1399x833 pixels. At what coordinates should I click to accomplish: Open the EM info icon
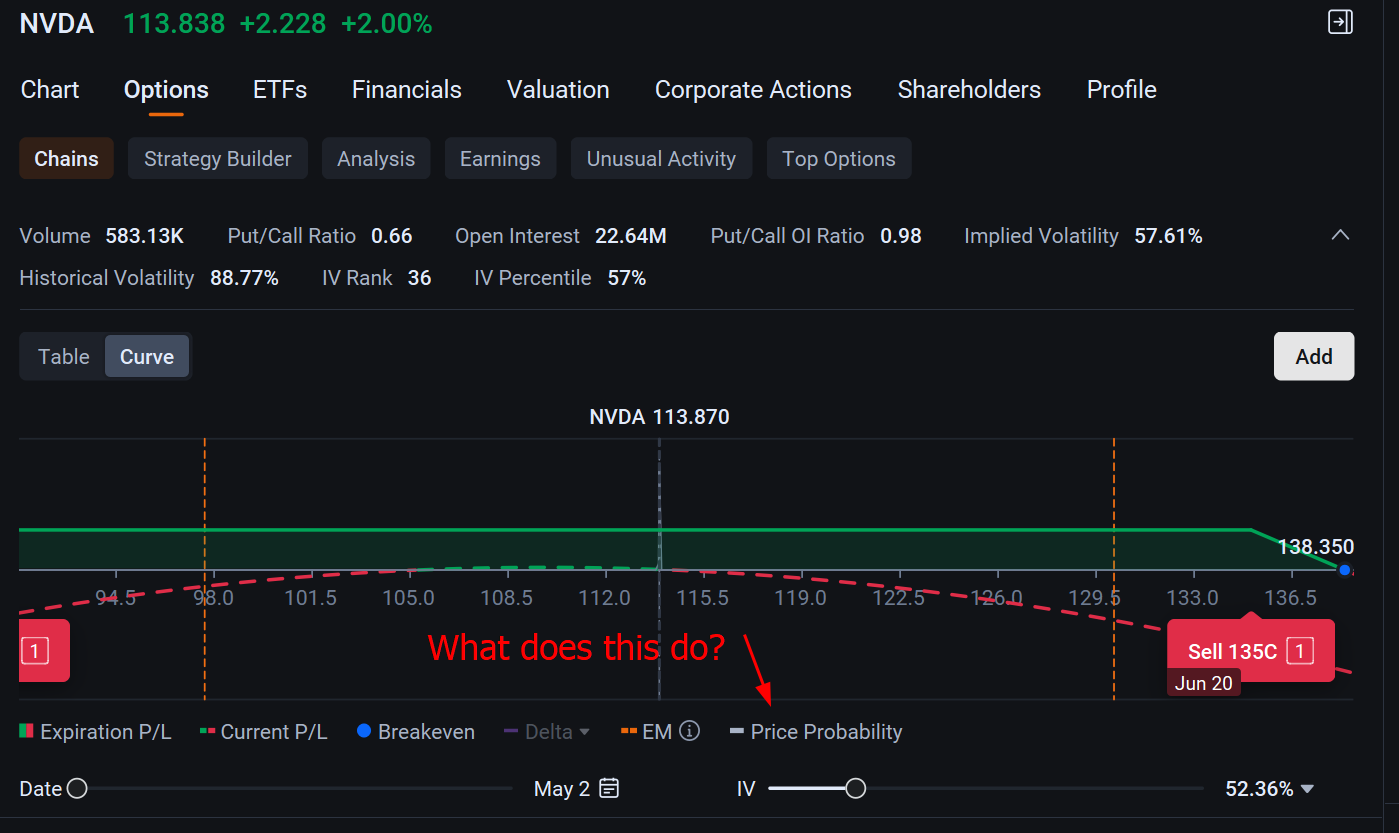click(689, 731)
